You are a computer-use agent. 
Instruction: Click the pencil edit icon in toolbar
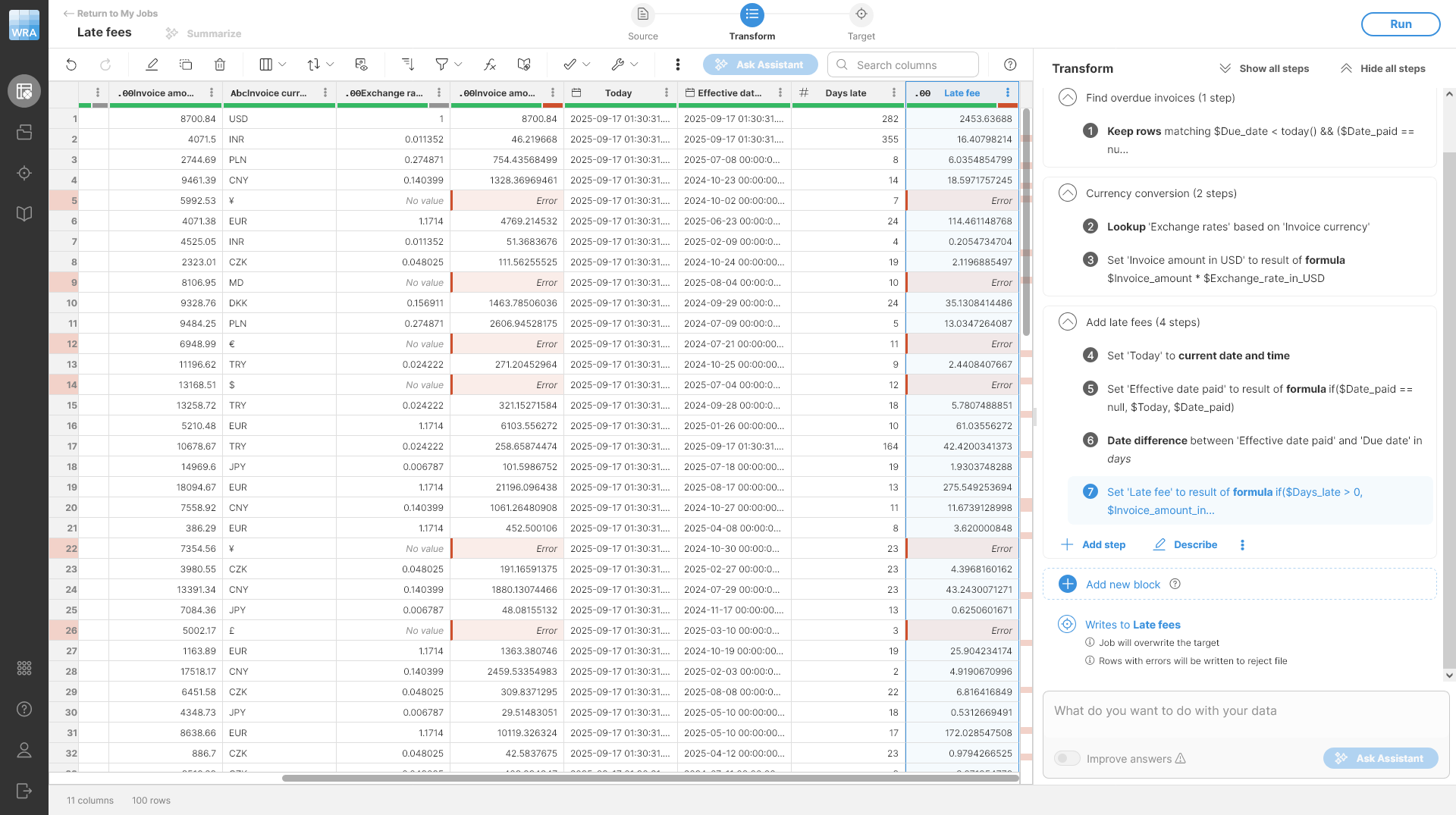pos(152,65)
